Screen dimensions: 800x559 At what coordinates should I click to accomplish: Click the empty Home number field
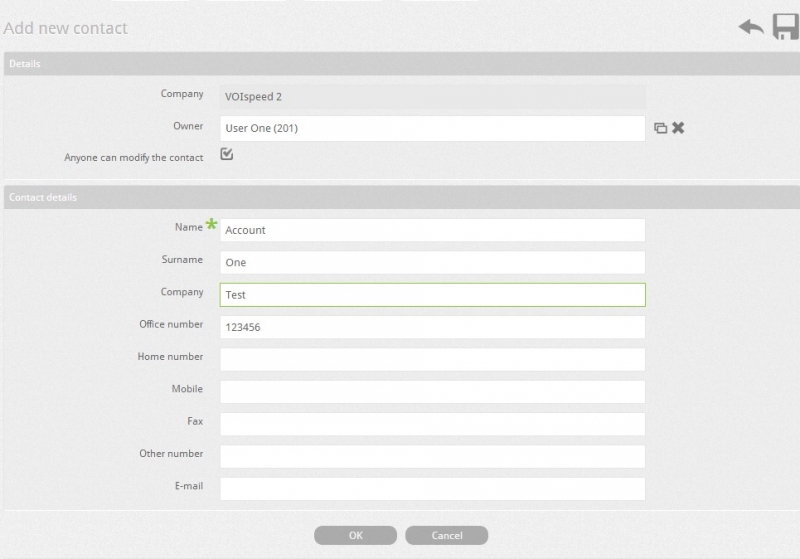[x=433, y=360]
